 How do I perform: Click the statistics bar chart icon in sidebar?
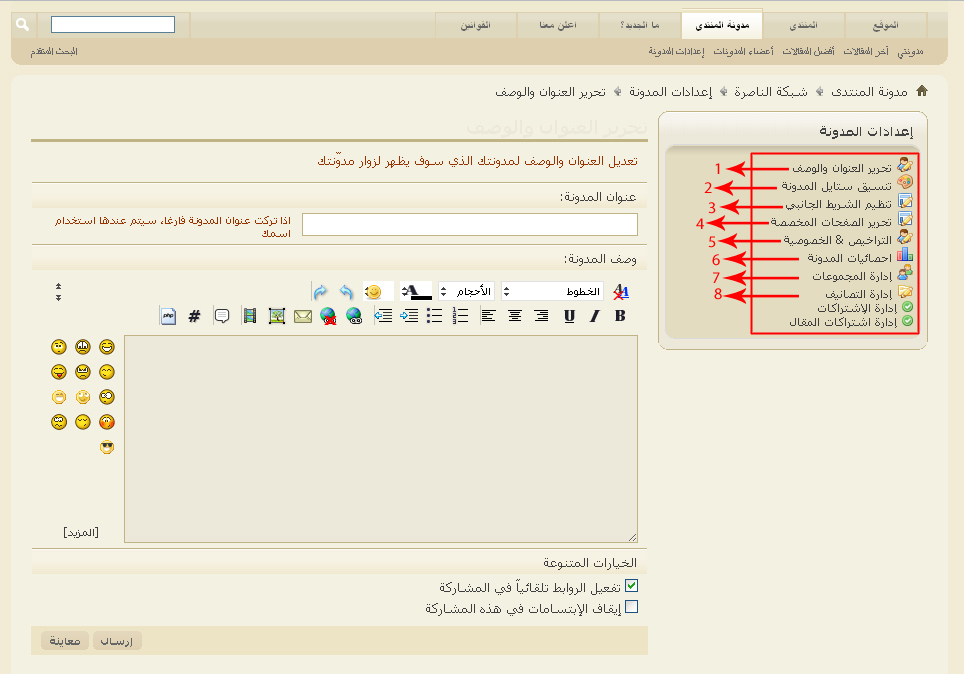click(x=904, y=255)
